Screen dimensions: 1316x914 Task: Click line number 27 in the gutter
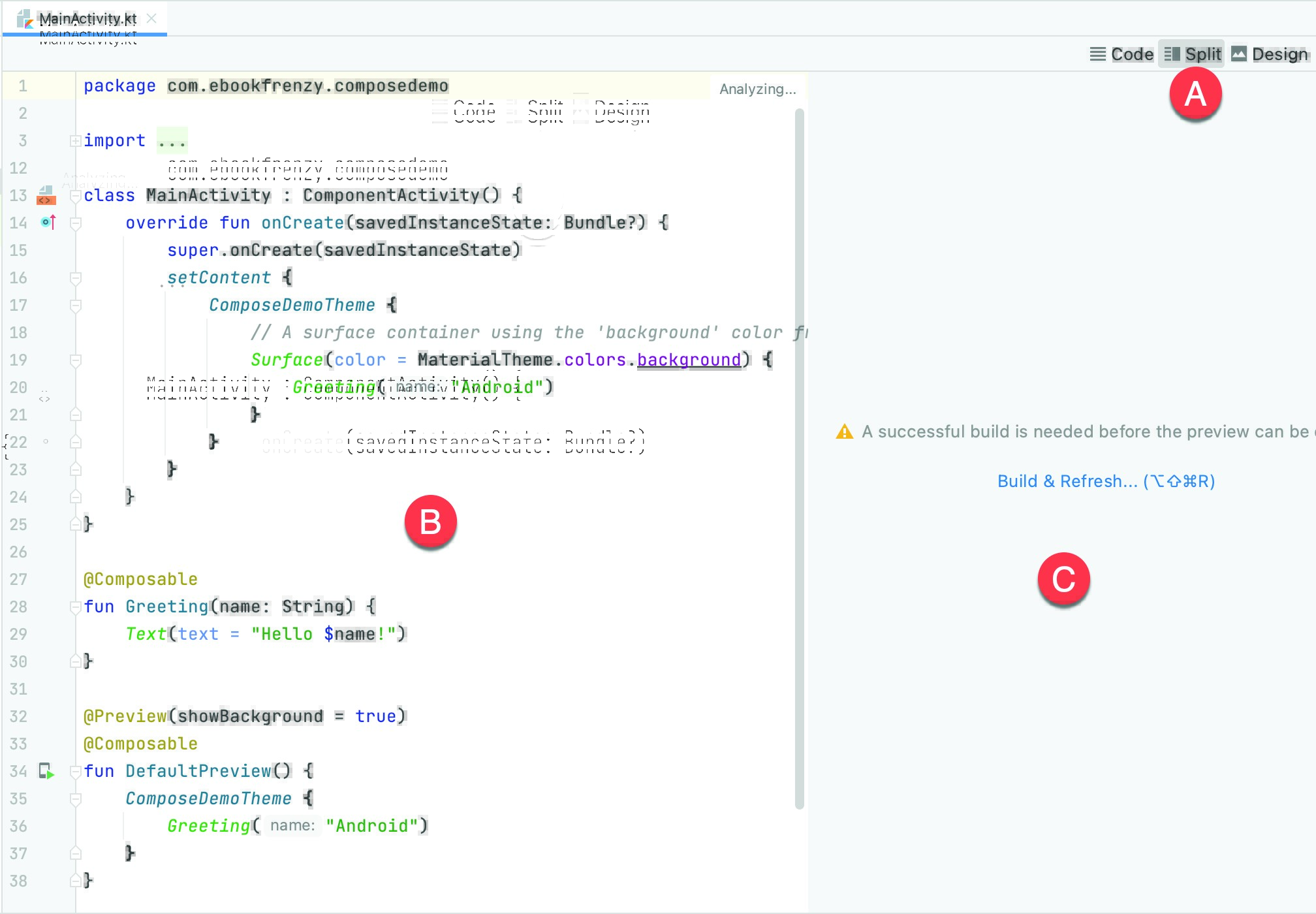pyautogui.click(x=18, y=579)
